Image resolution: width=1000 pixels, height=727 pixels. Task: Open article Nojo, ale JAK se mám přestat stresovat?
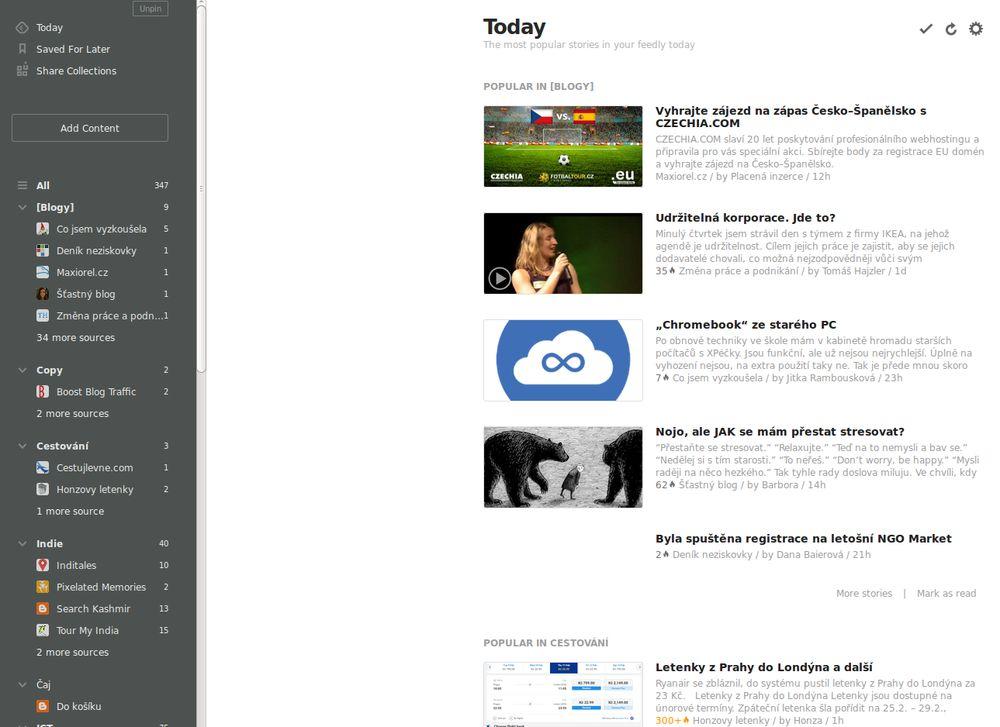coord(780,432)
